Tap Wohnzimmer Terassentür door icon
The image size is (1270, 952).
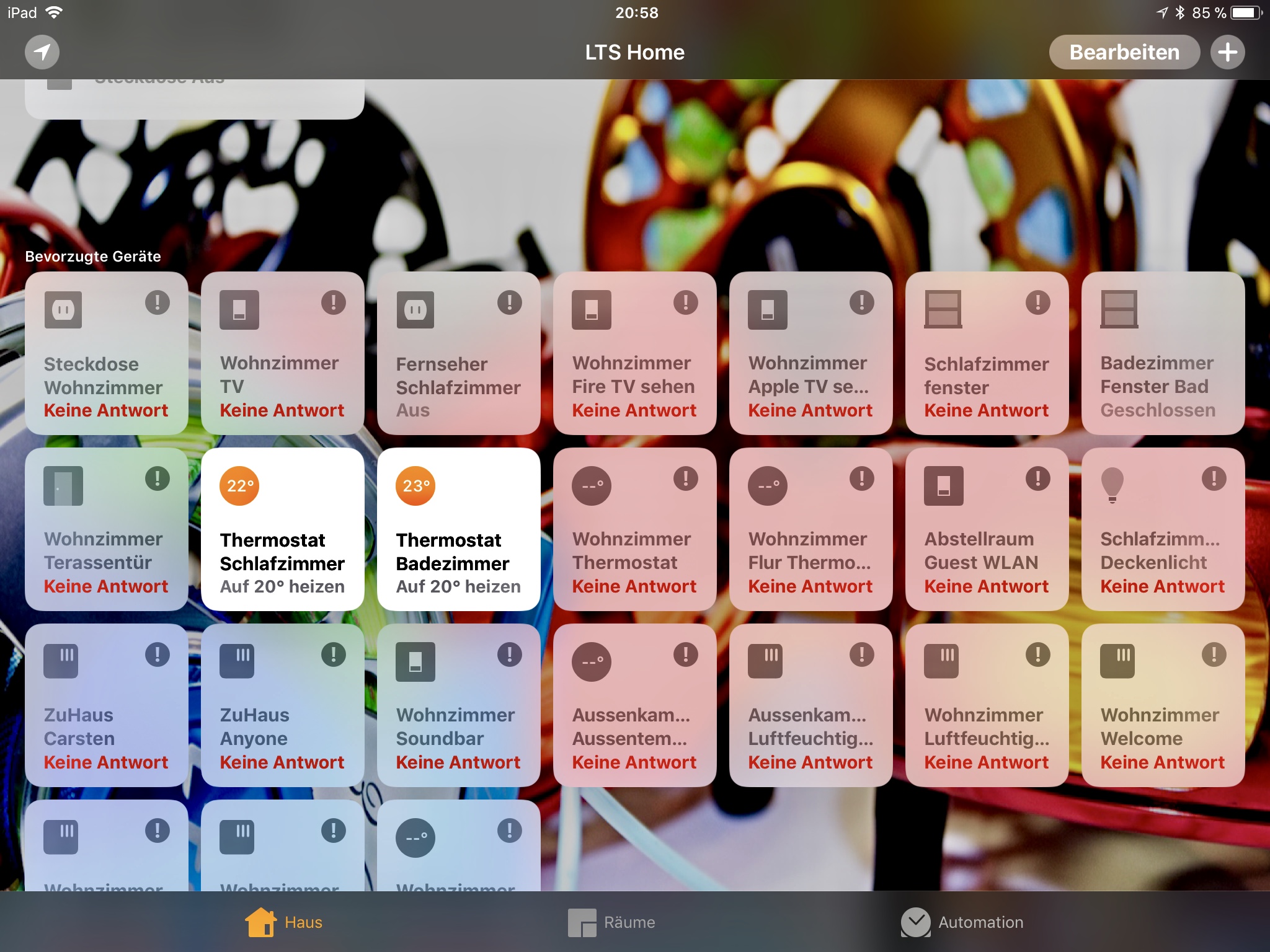(x=63, y=486)
